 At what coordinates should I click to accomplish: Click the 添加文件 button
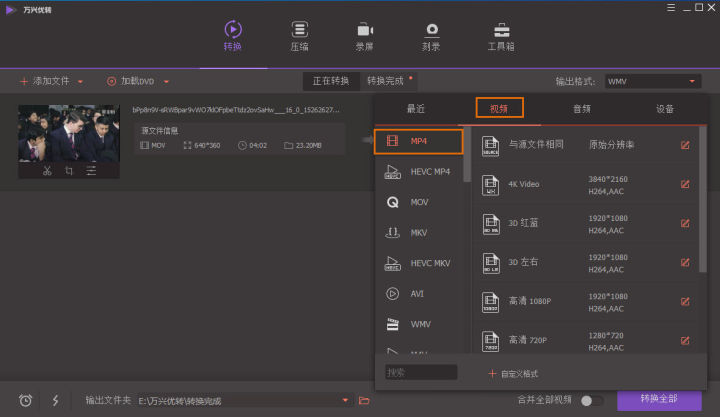(x=45, y=81)
